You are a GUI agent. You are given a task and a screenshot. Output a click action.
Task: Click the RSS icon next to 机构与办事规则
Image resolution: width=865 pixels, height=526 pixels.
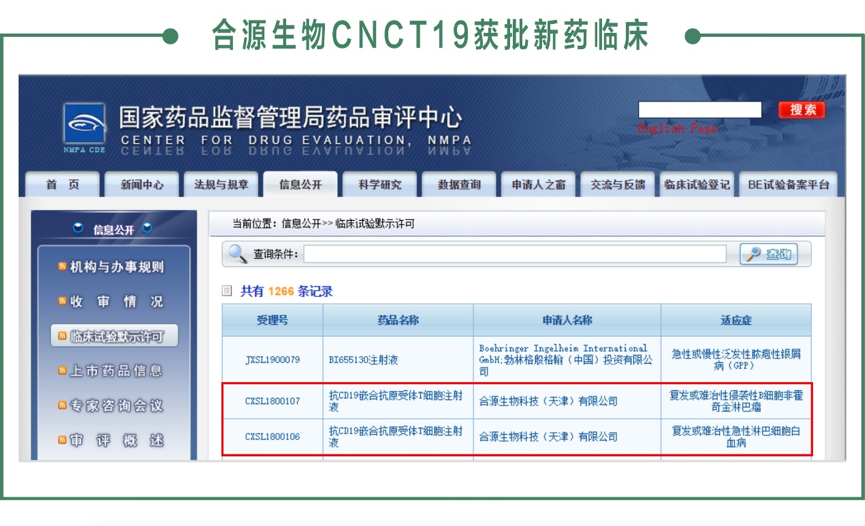pyautogui.click(x=62, y=267)
